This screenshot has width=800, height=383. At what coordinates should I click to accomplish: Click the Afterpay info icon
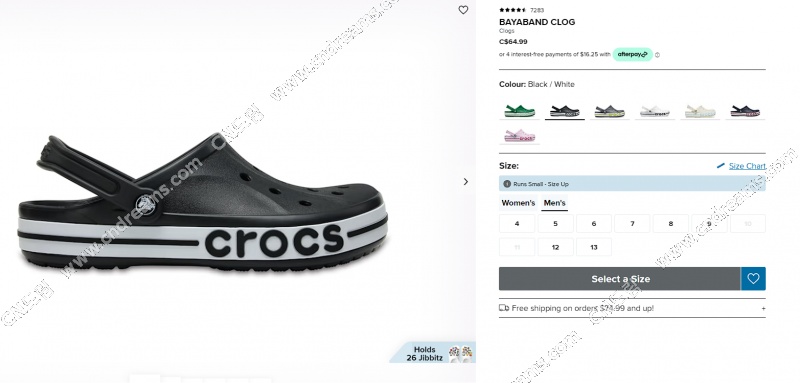click(657, 55)
